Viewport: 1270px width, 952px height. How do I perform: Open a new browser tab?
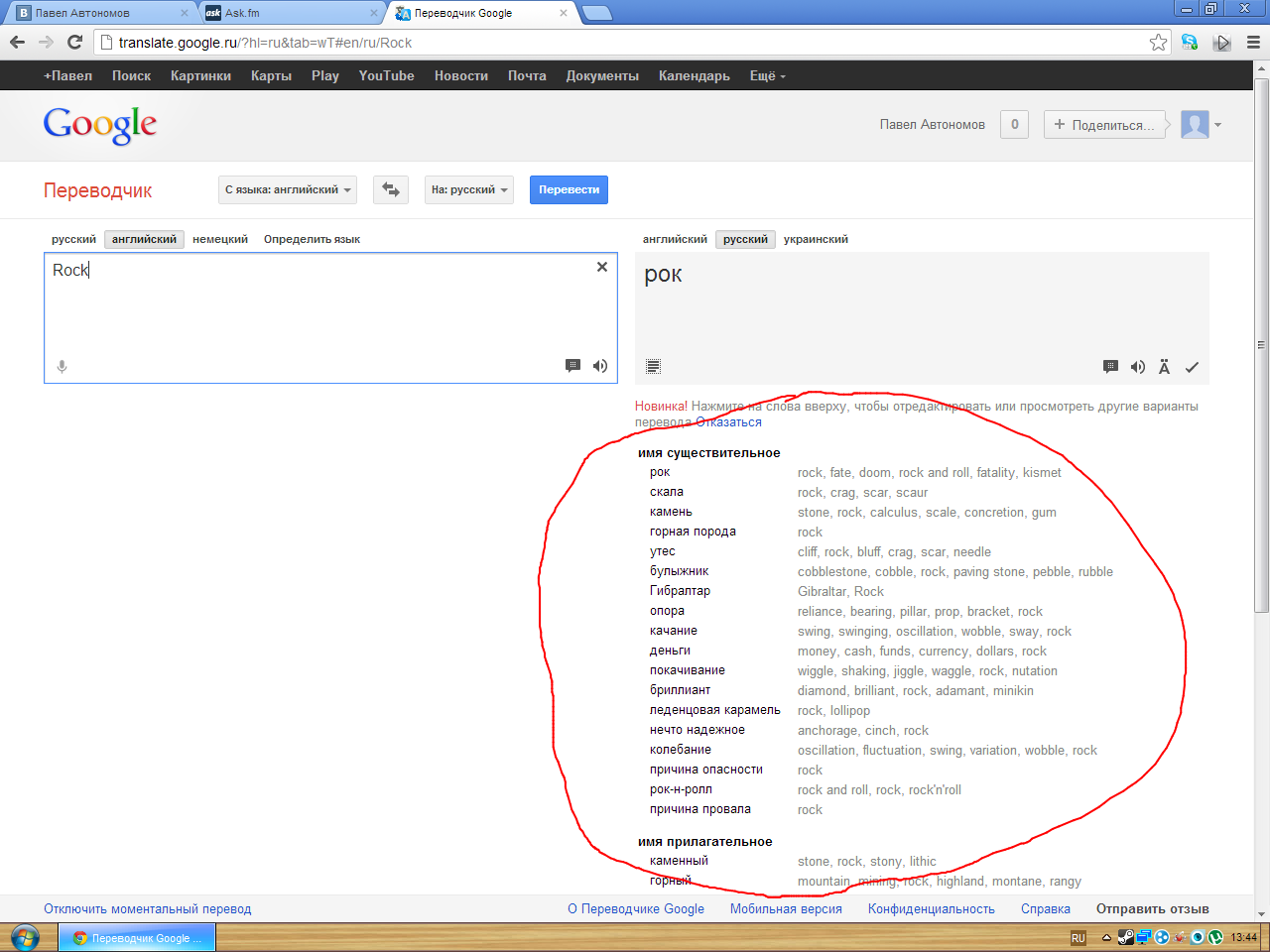(596, 13)
